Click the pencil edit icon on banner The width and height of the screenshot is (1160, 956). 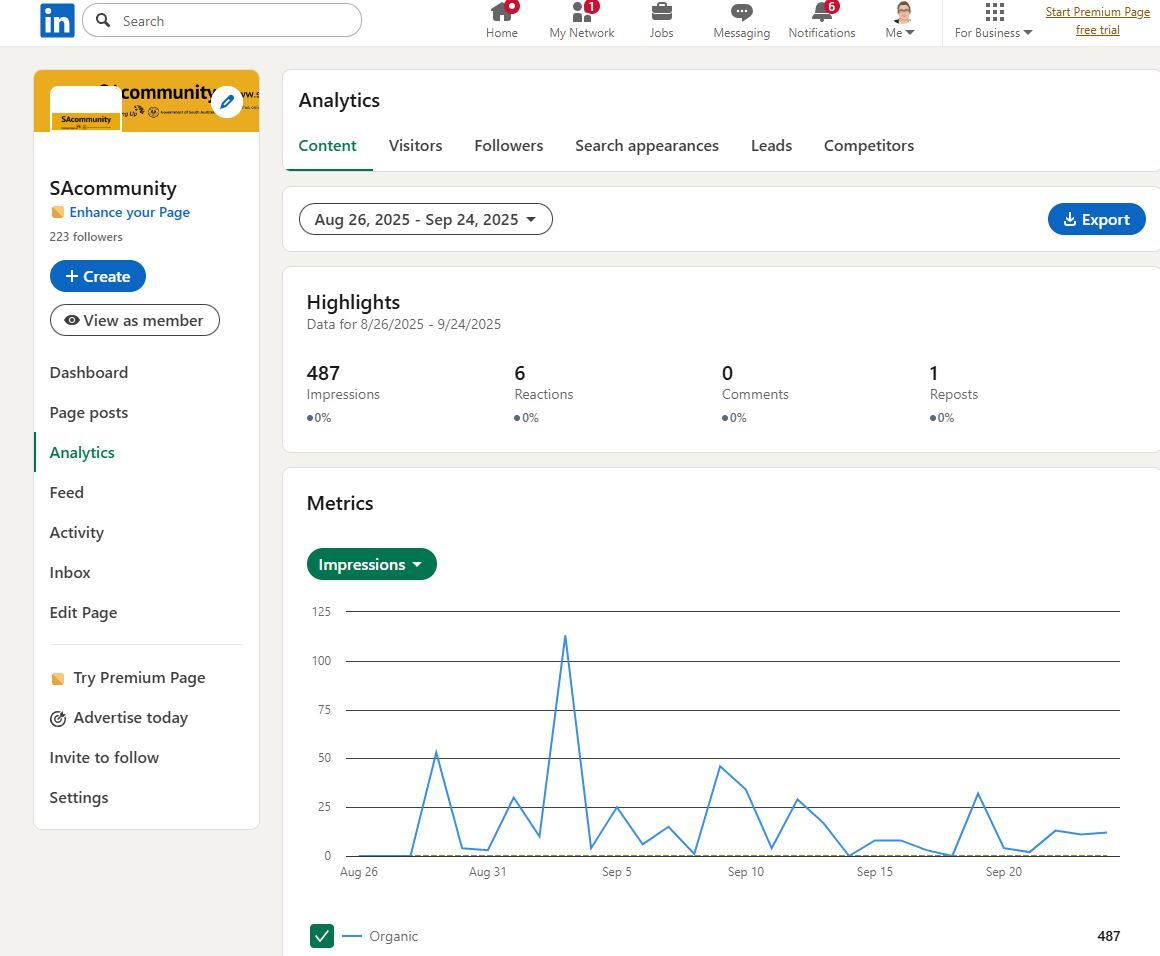(x=227, y=101)
